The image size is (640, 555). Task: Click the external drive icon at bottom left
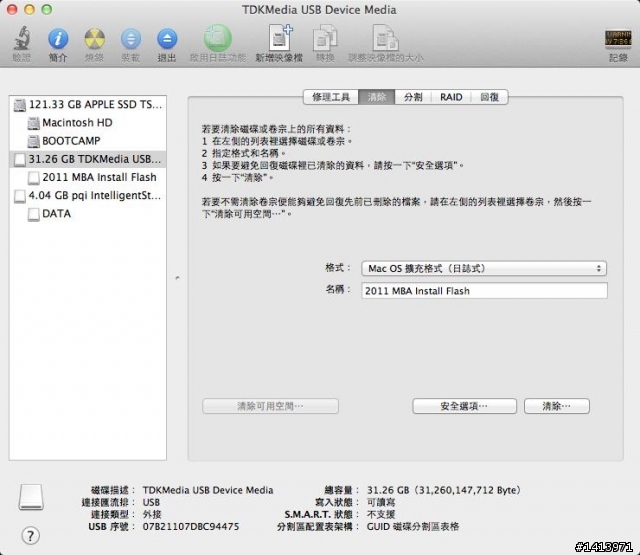tap(31, 497)
